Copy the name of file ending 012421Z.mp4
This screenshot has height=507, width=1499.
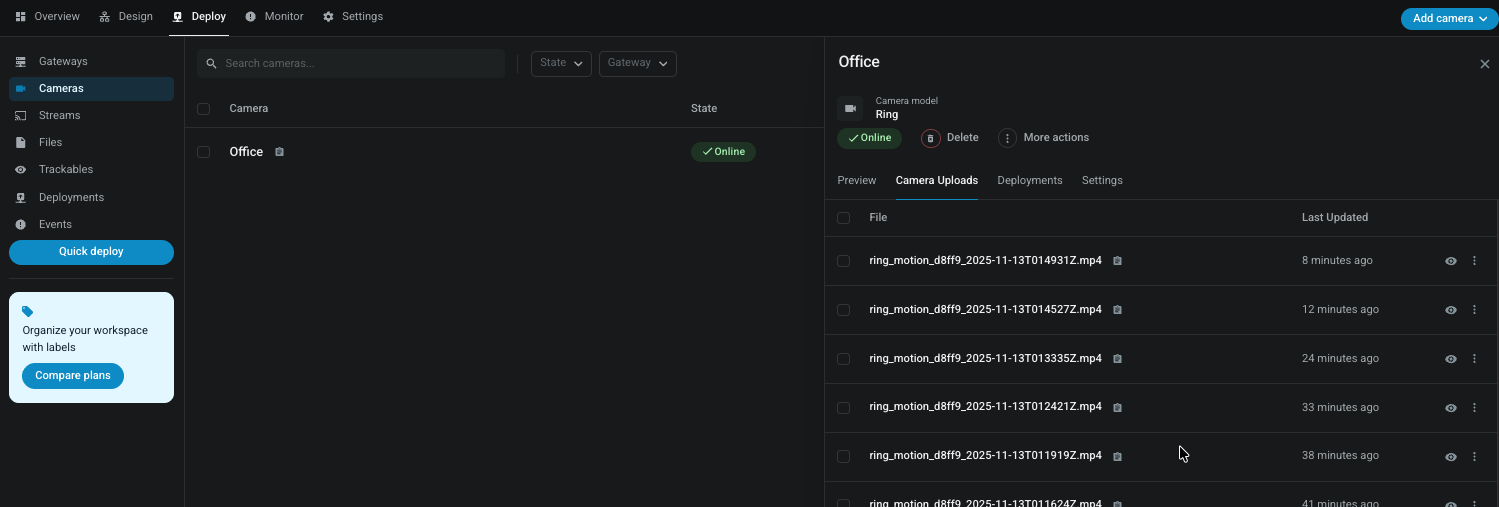(1118, 408)
